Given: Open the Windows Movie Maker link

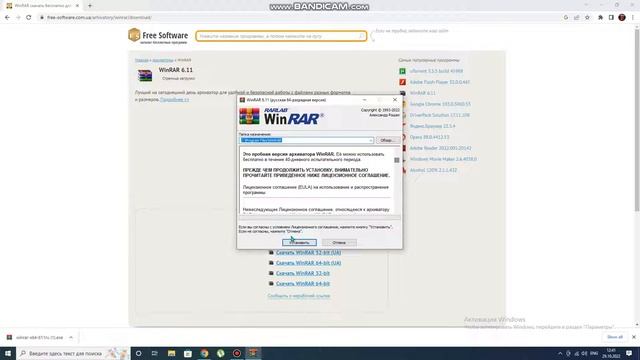Looking at the screenshot, I should point(443,159).
